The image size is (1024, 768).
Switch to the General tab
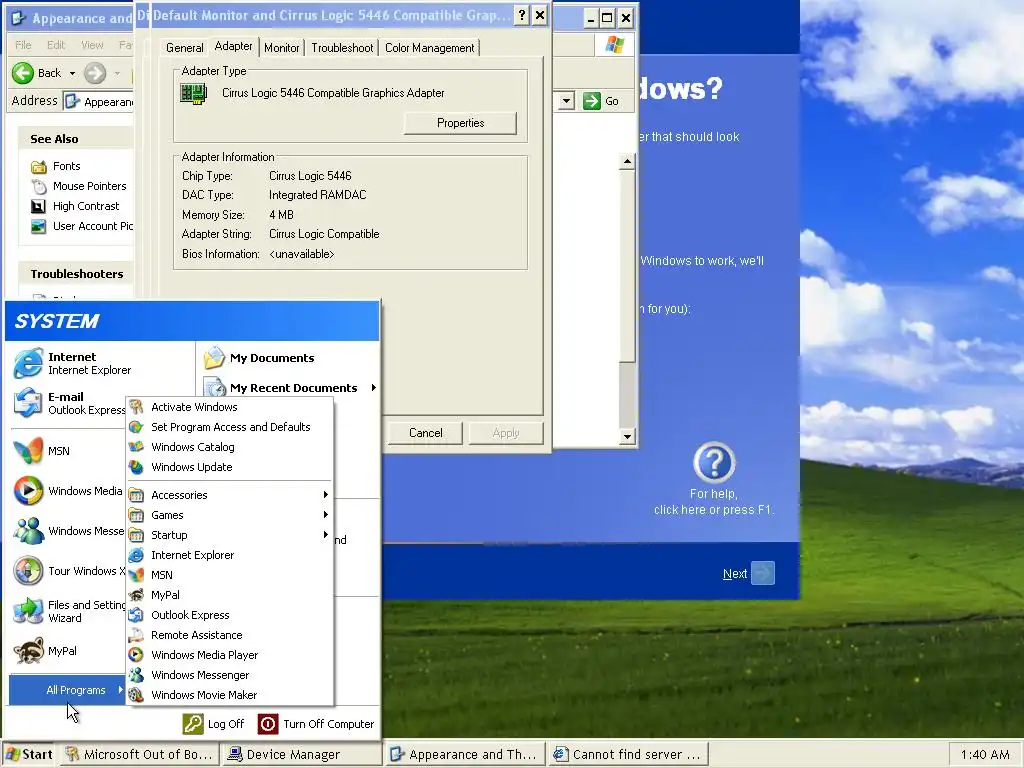coord(185,48)
